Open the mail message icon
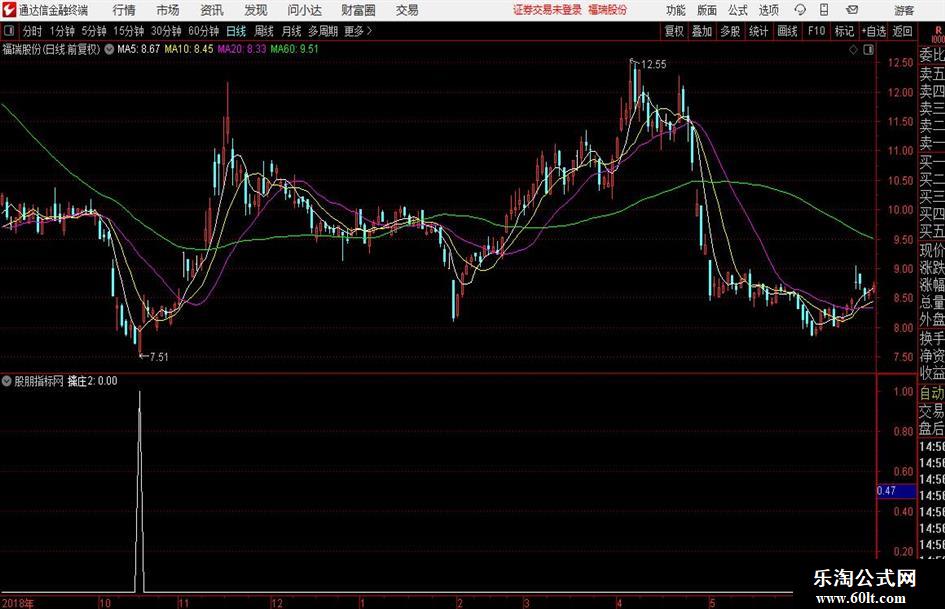The height and width of the screenshot is (609, 945). coord(852,10)
